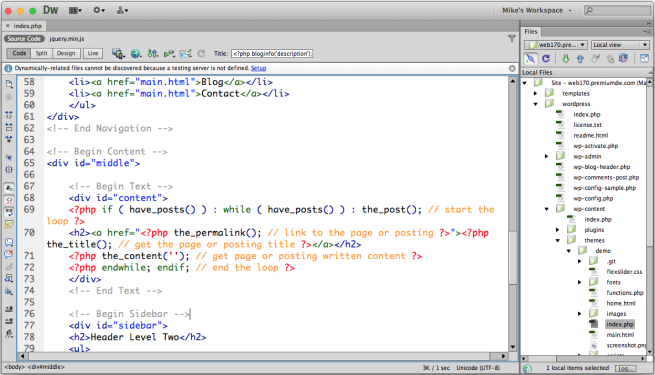The image size is (655, 375).
Task: Switch to Code view
Action: click(x=19, y=53)
